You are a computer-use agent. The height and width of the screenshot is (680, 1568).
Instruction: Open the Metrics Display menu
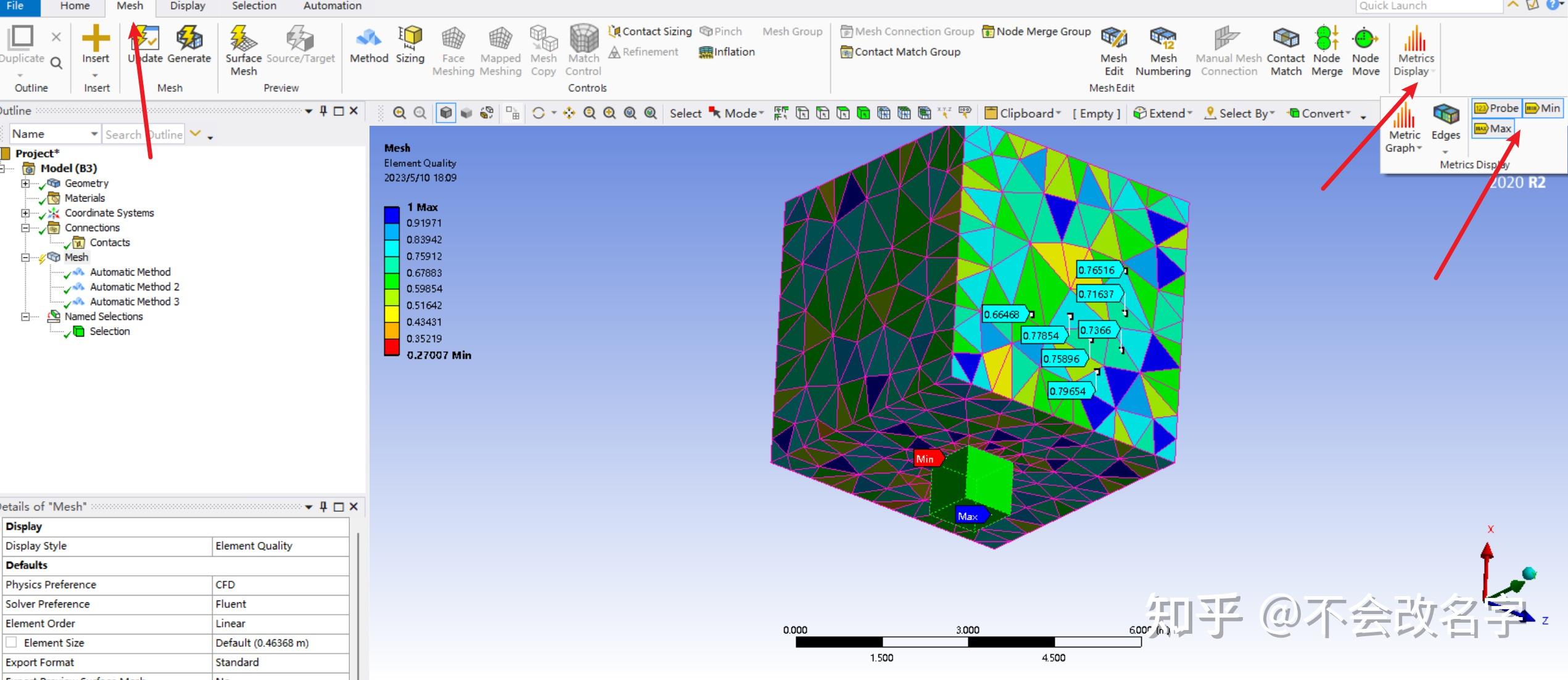(1415, 51)
